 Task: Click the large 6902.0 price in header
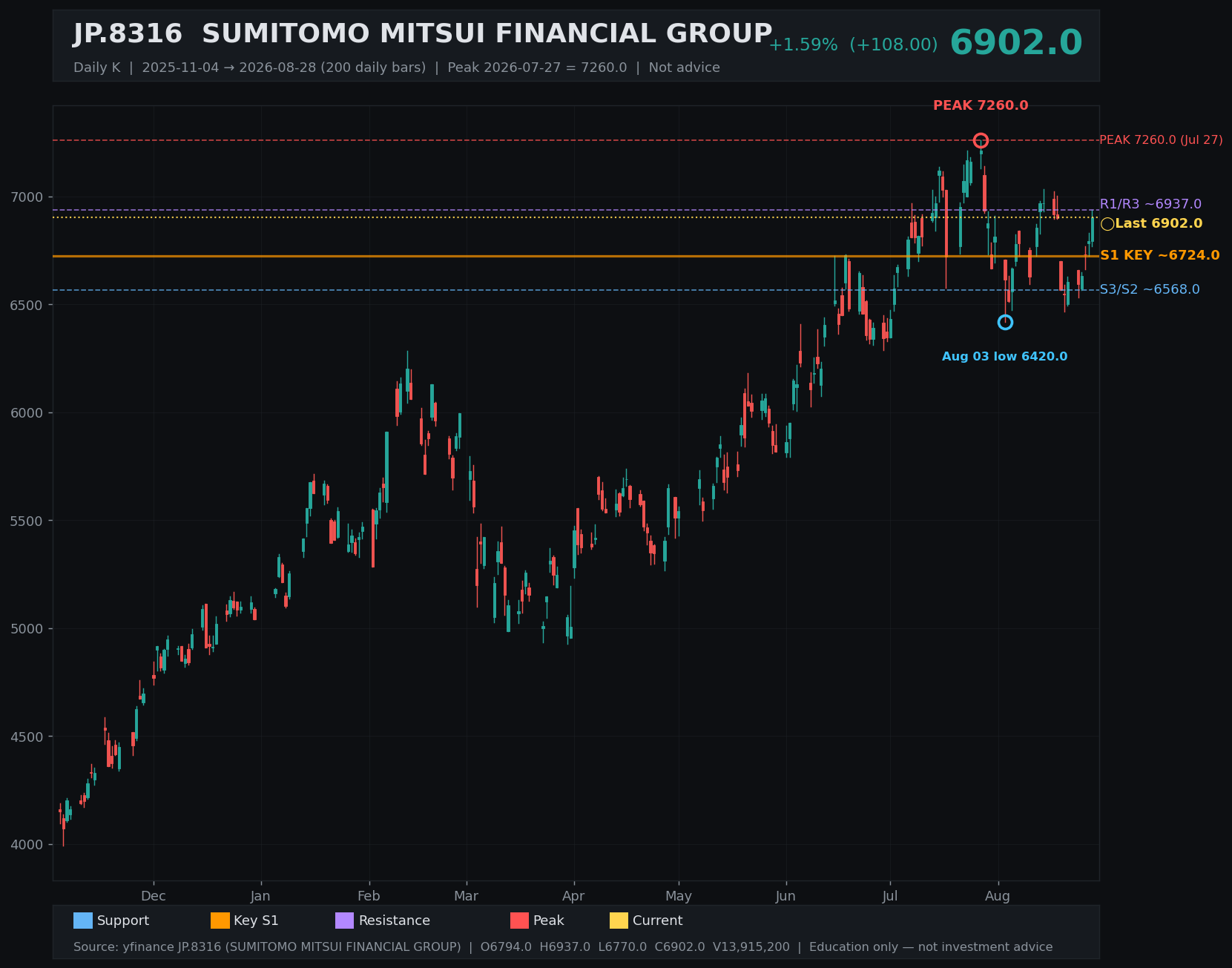(1016, 43)
